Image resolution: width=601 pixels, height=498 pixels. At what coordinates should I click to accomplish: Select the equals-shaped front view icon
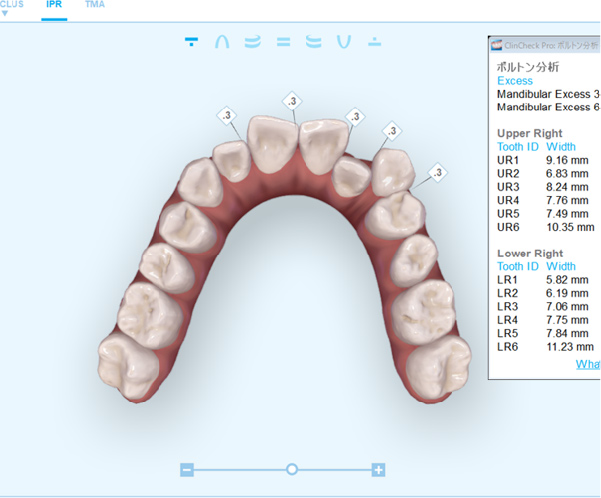point(283,42)
